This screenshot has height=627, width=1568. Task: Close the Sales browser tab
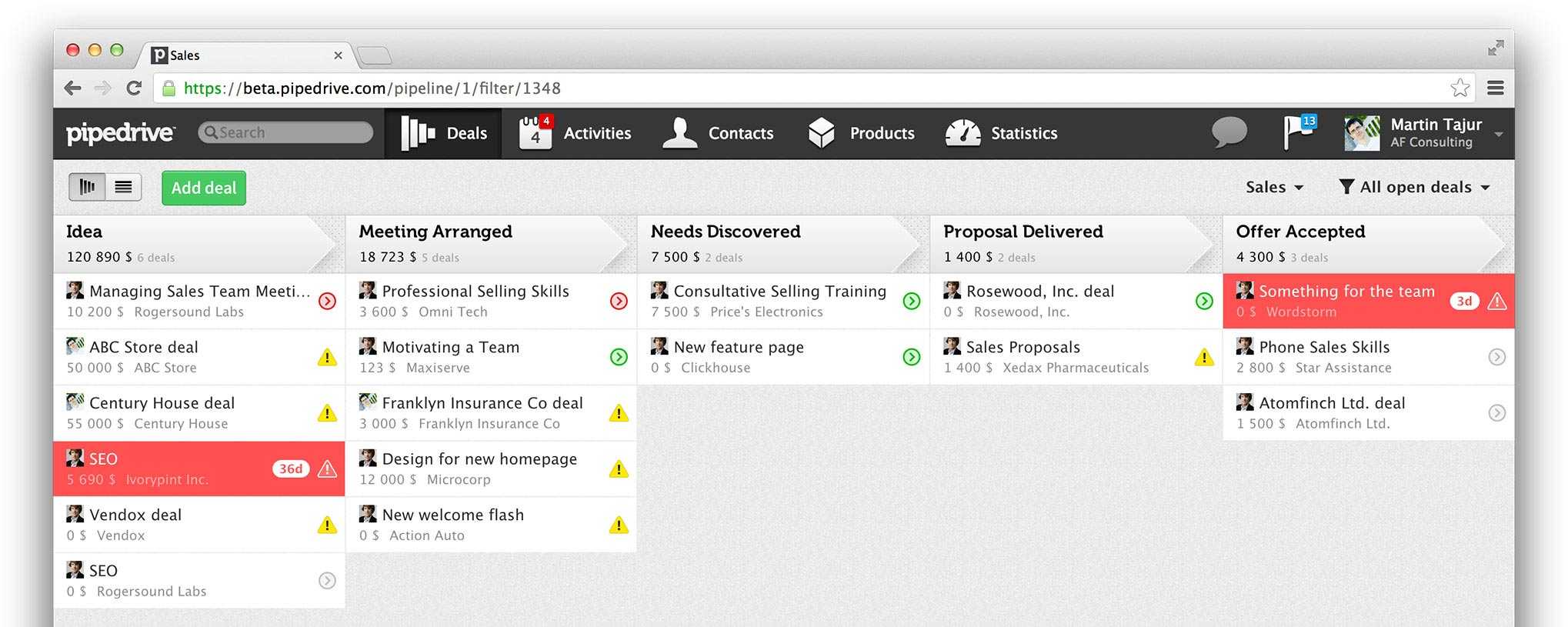(338, 55)
